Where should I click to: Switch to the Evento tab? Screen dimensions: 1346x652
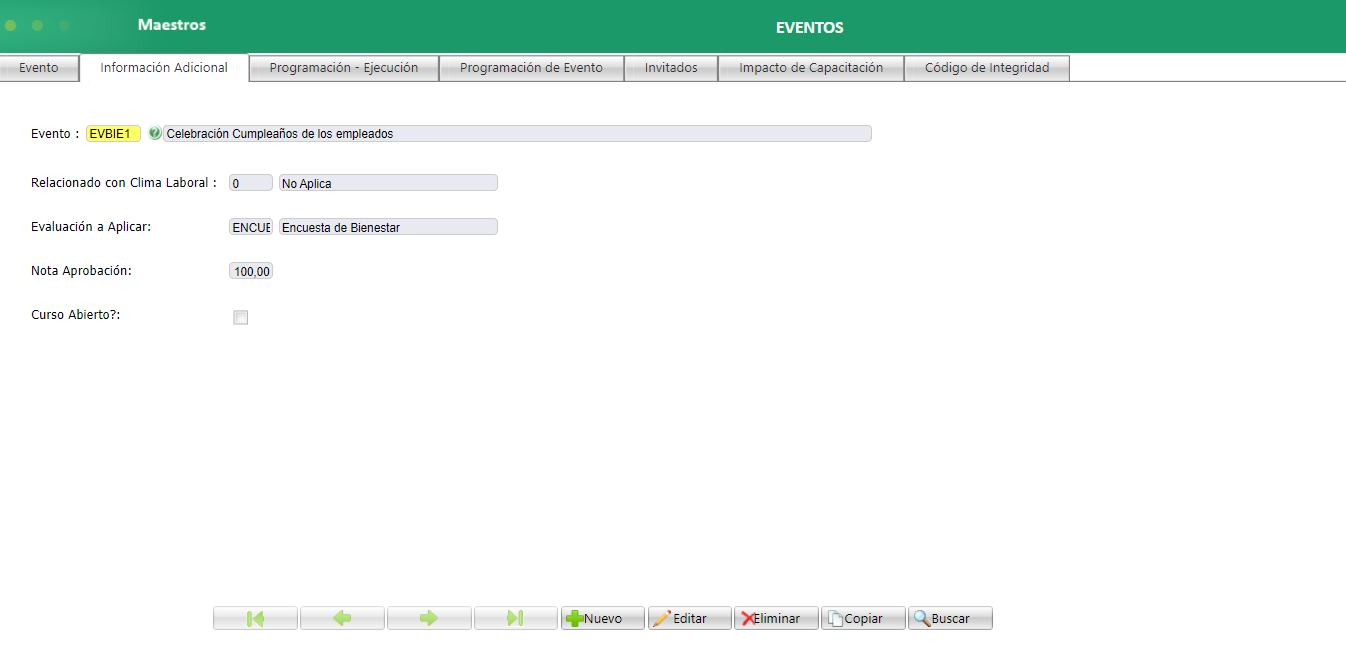(39, 68)
